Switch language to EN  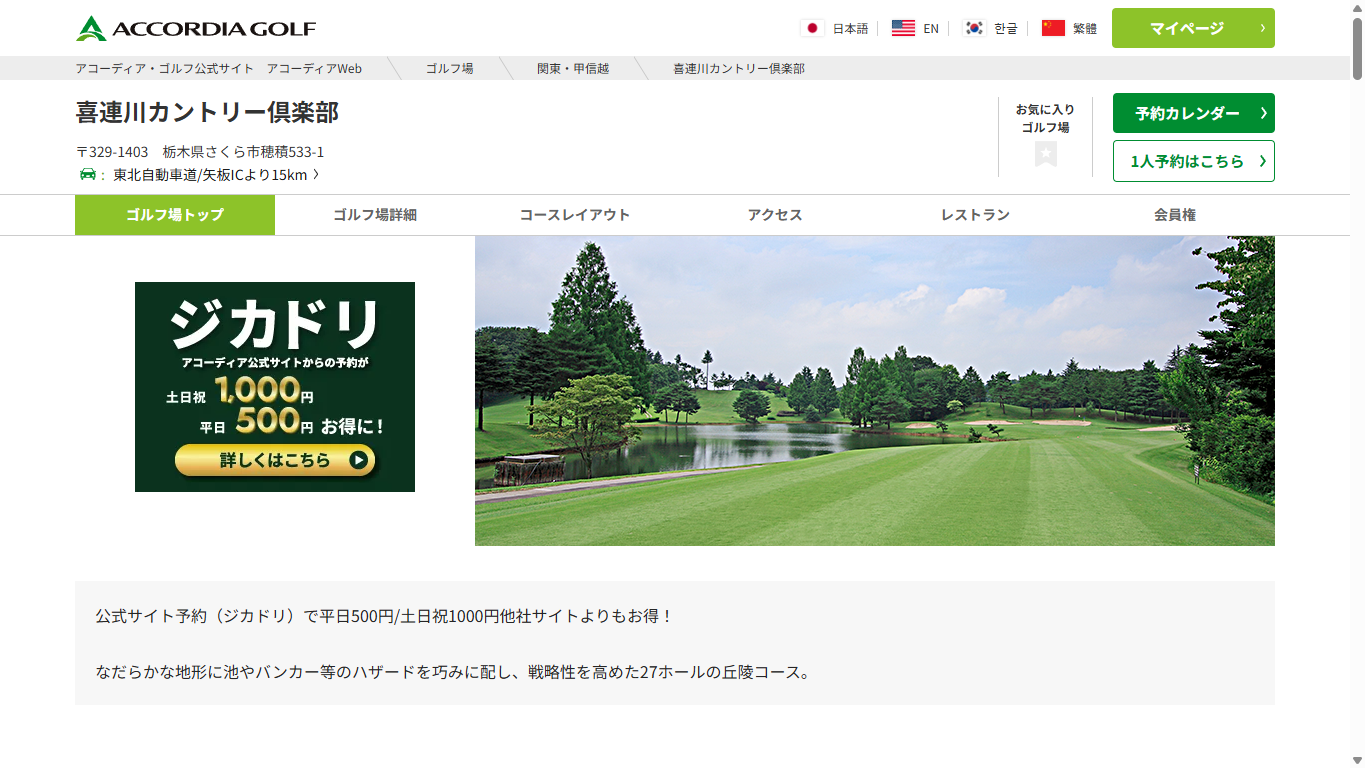point(931,29)
